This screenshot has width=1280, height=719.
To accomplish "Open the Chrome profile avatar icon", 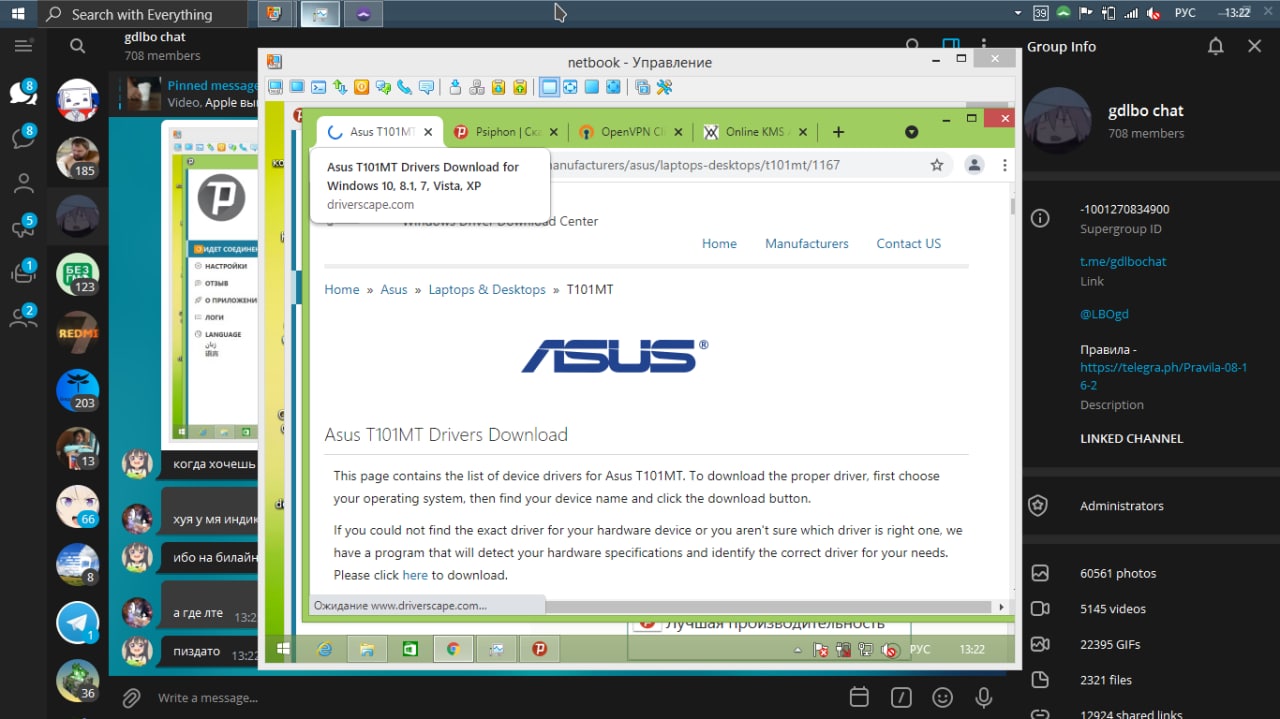I will pyautogui.click(x=973, y=165).
